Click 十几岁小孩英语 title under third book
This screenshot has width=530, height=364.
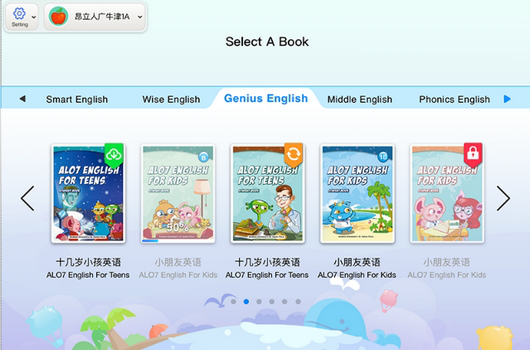(x=267, y=262)
